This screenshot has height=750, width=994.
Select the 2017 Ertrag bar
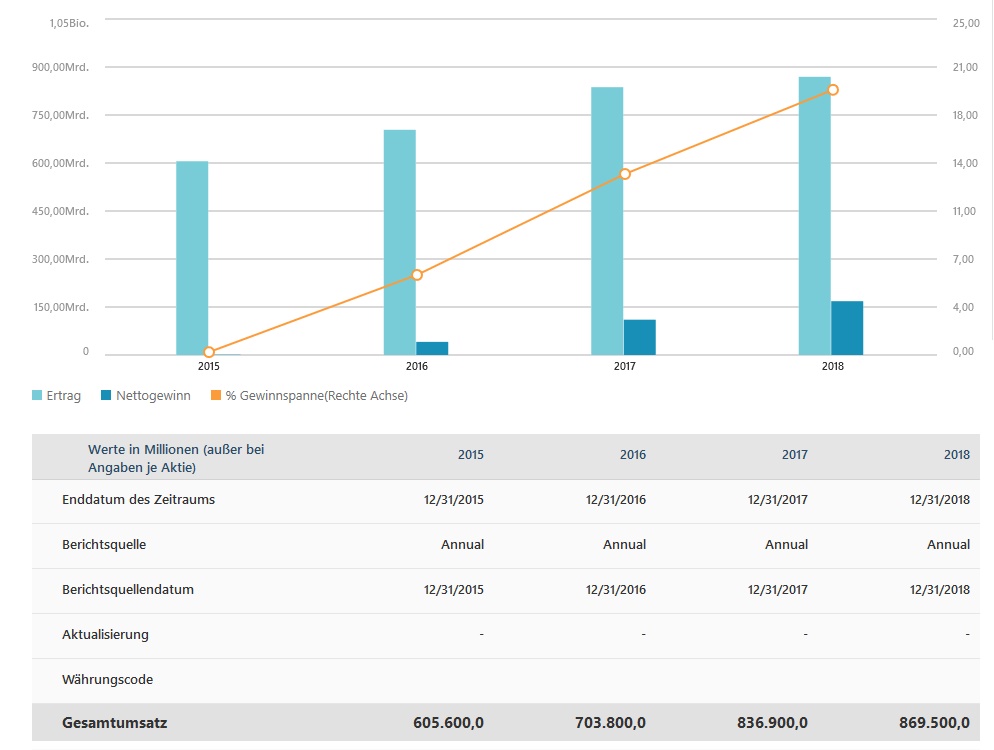pos(607,220)
